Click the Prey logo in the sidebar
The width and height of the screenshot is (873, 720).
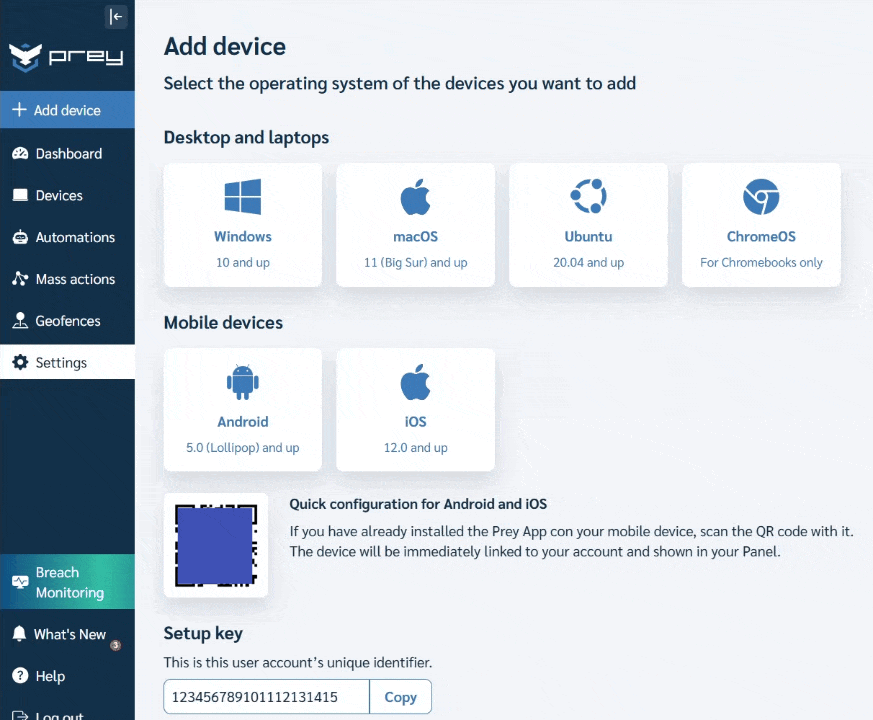[66, 57]
